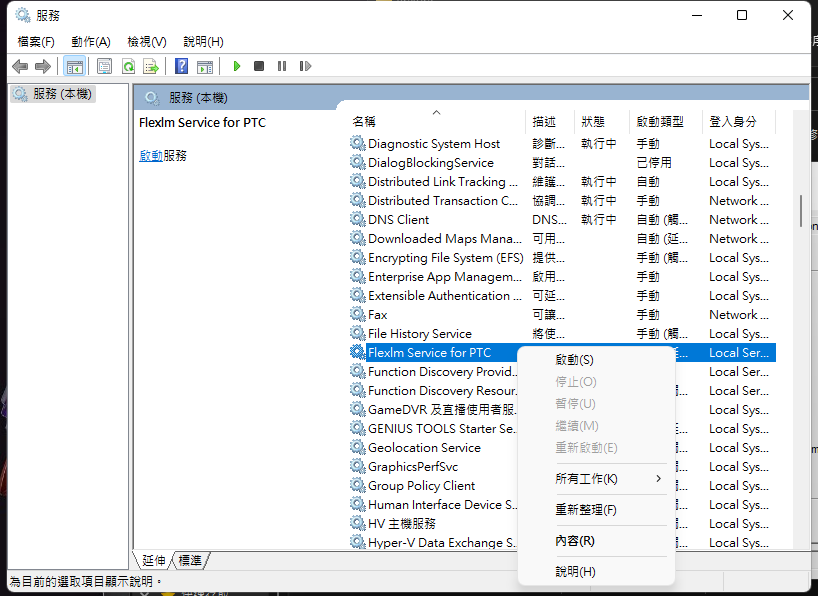
Task: Click the Back arrow in toolbar
Action: click(20, 66)
